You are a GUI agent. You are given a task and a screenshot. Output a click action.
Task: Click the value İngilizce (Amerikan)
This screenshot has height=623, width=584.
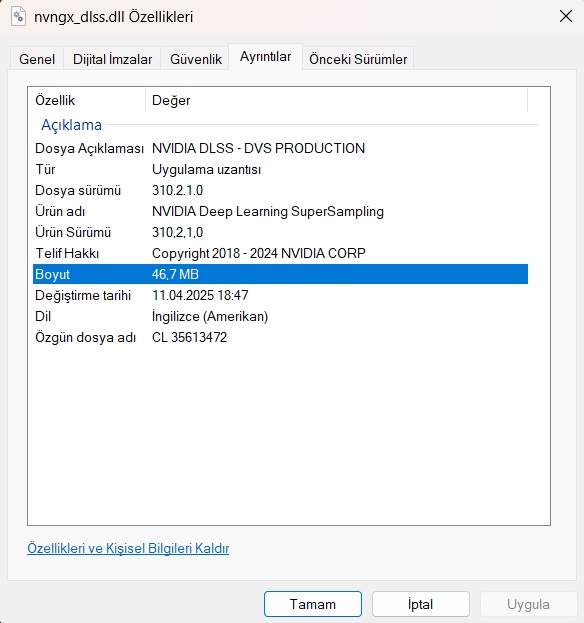[210, 317]
